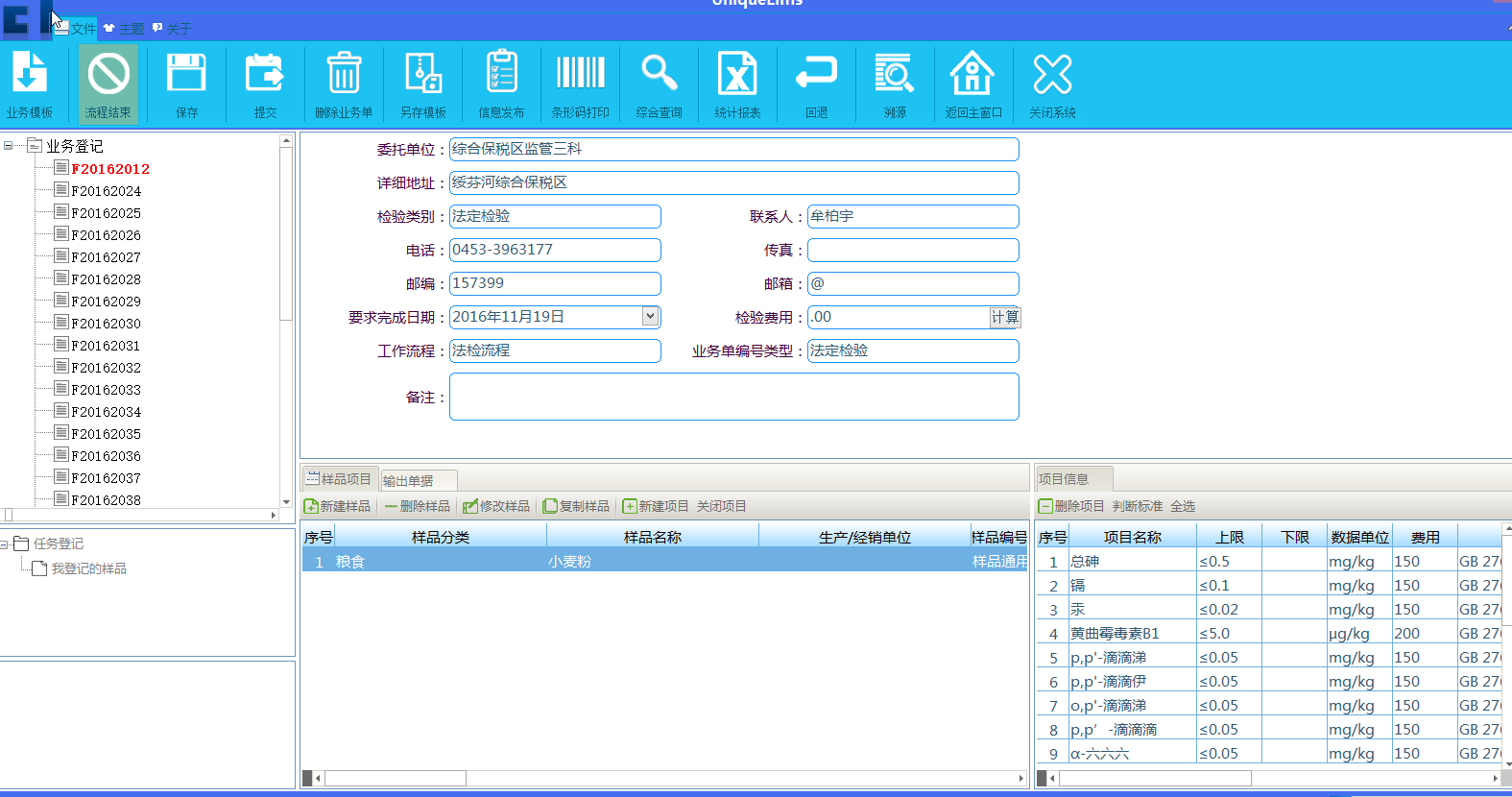1512x797 pixels.
Task: Click the 业务单编号类型 field
Action: point(913,350)
